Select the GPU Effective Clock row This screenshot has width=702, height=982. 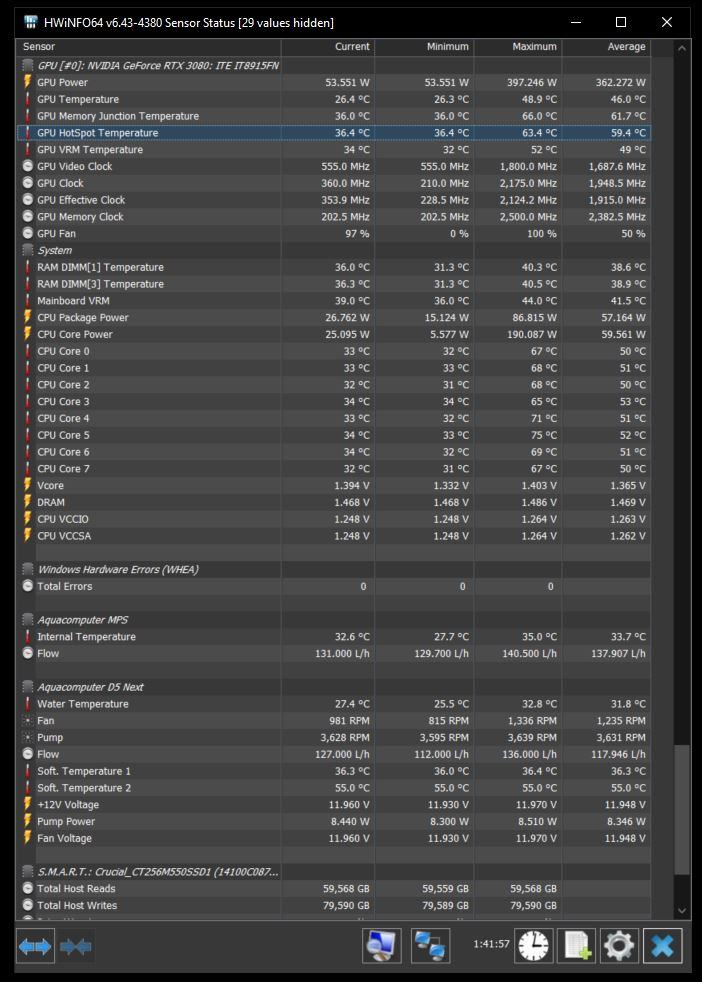pyautogui.click(x=334, y=200)
